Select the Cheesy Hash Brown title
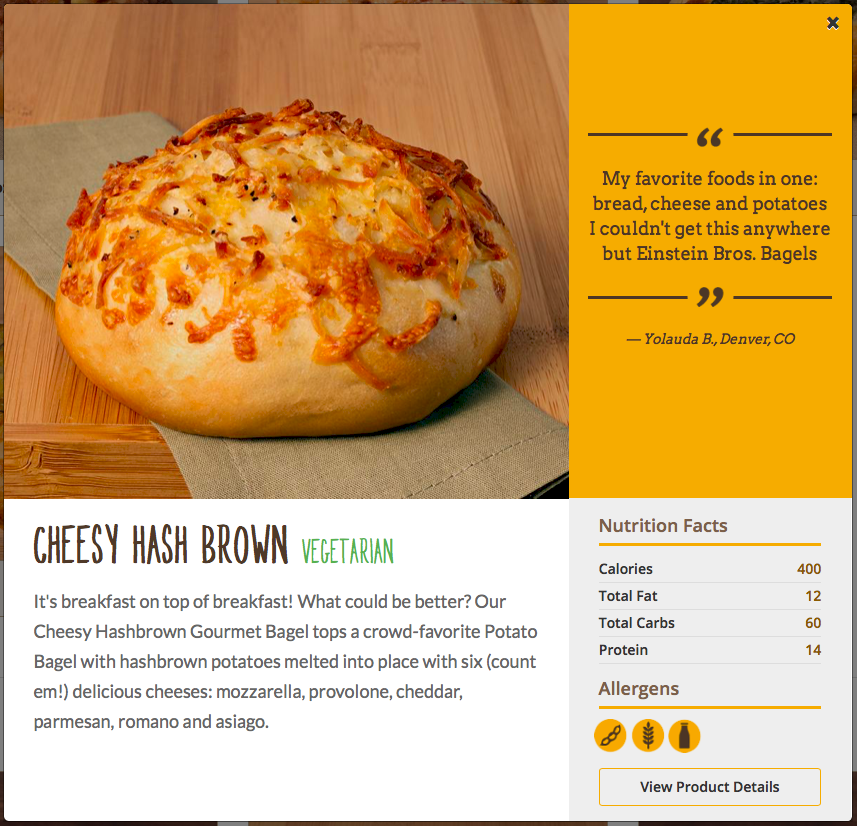Viewport: 857px width, 826px height. (x=161, y=544)
